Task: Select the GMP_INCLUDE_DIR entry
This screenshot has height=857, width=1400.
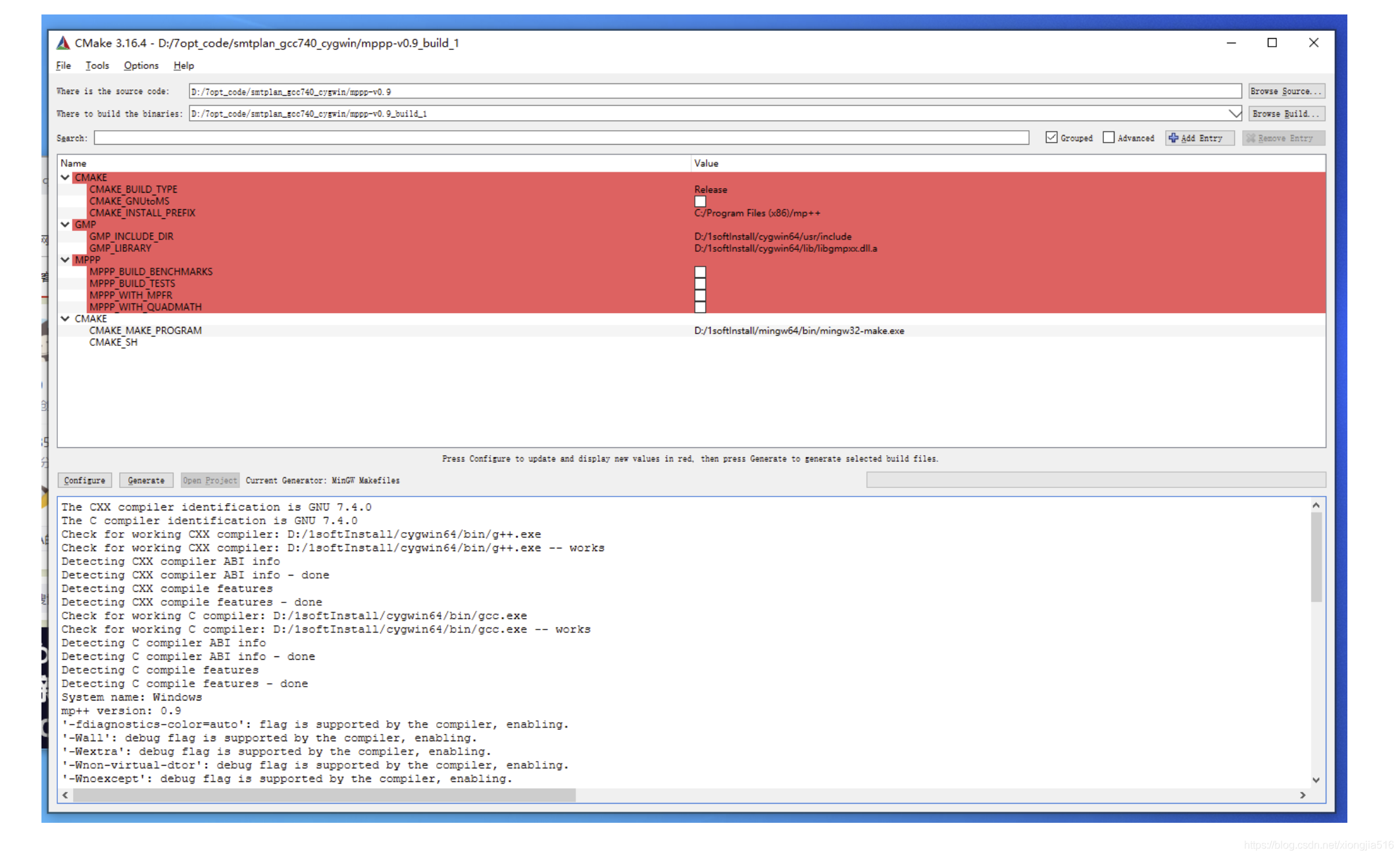Action: 132,236
